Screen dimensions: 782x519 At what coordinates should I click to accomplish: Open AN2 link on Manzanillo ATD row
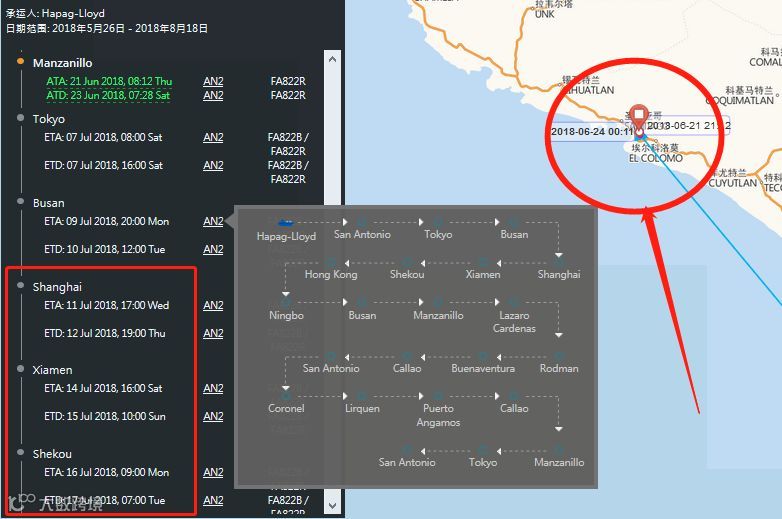(x=213, y=95)
